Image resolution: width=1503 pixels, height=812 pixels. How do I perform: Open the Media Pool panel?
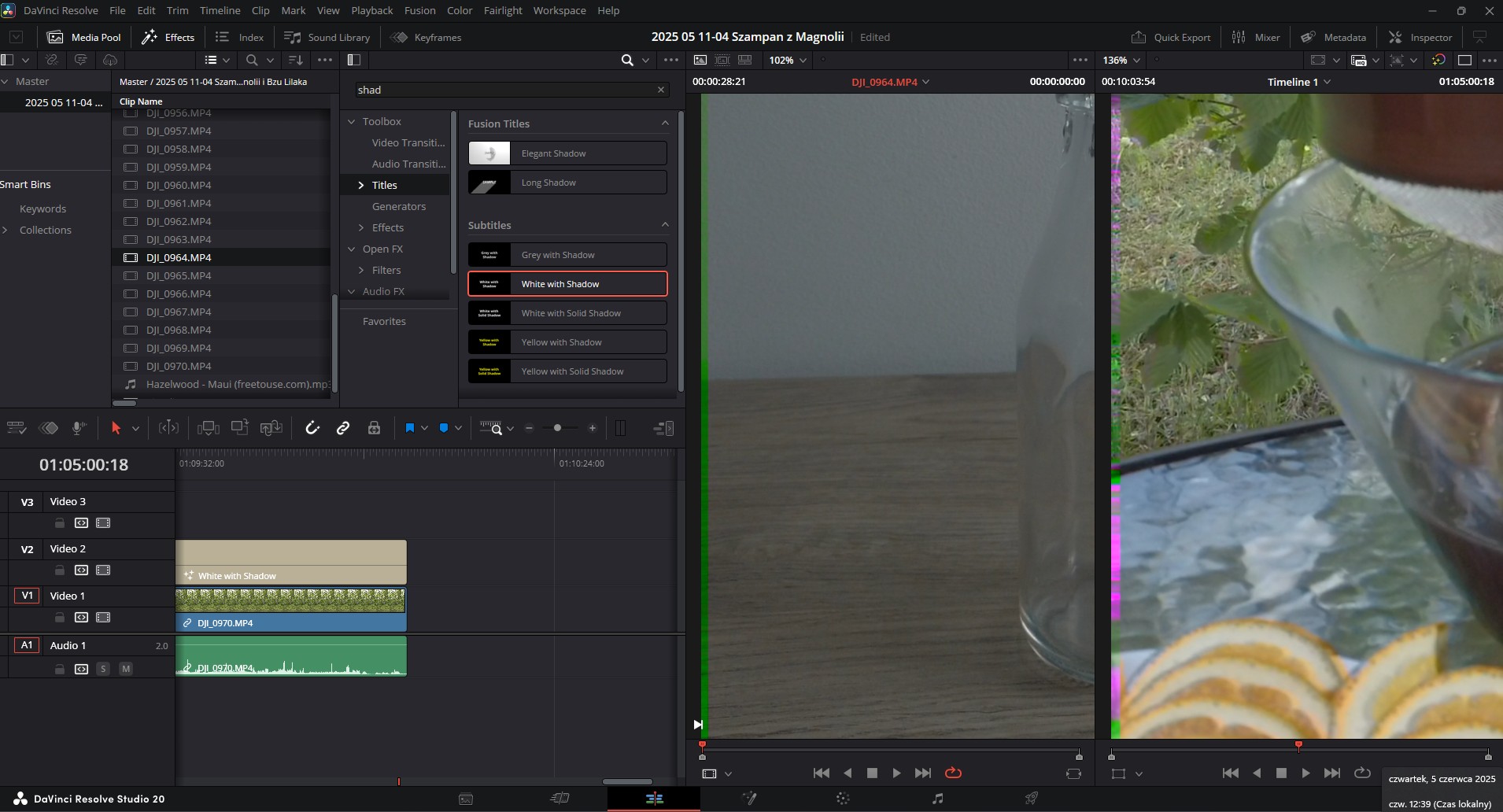[x=83, y=37]
